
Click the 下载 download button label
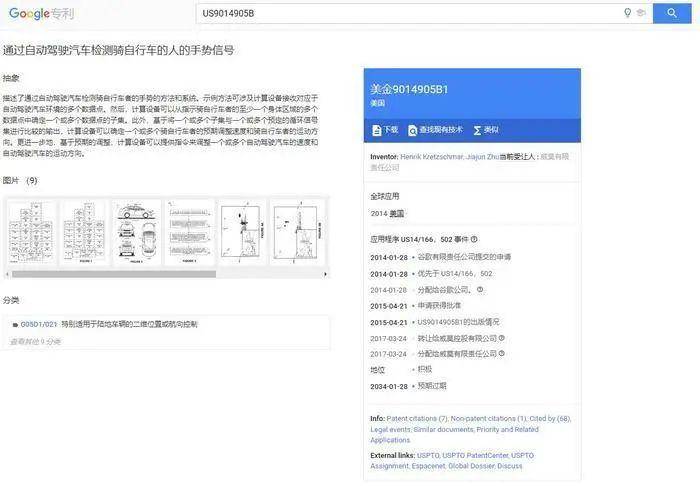391,130
